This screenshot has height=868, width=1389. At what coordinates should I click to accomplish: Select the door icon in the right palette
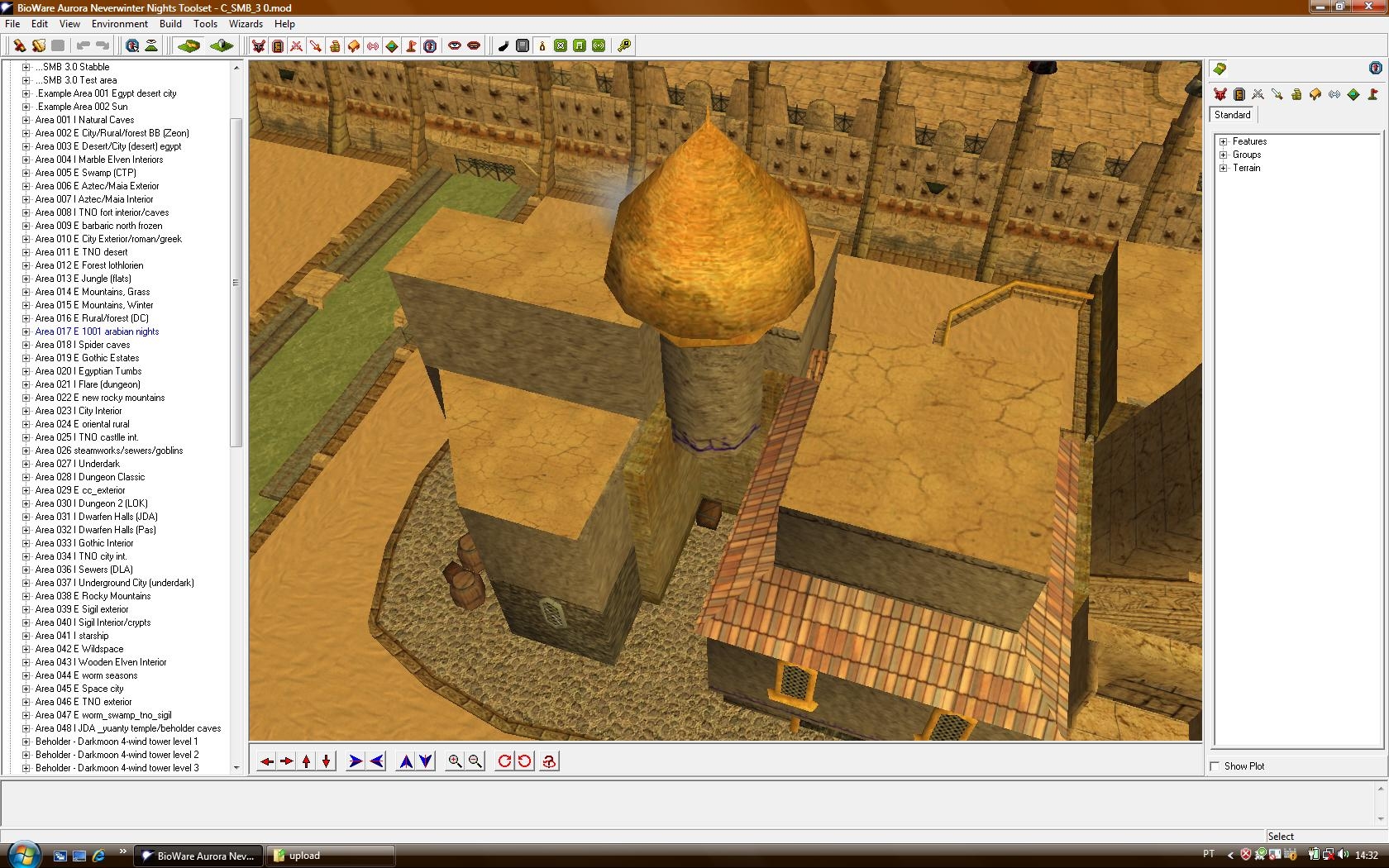click(1239, 95)
